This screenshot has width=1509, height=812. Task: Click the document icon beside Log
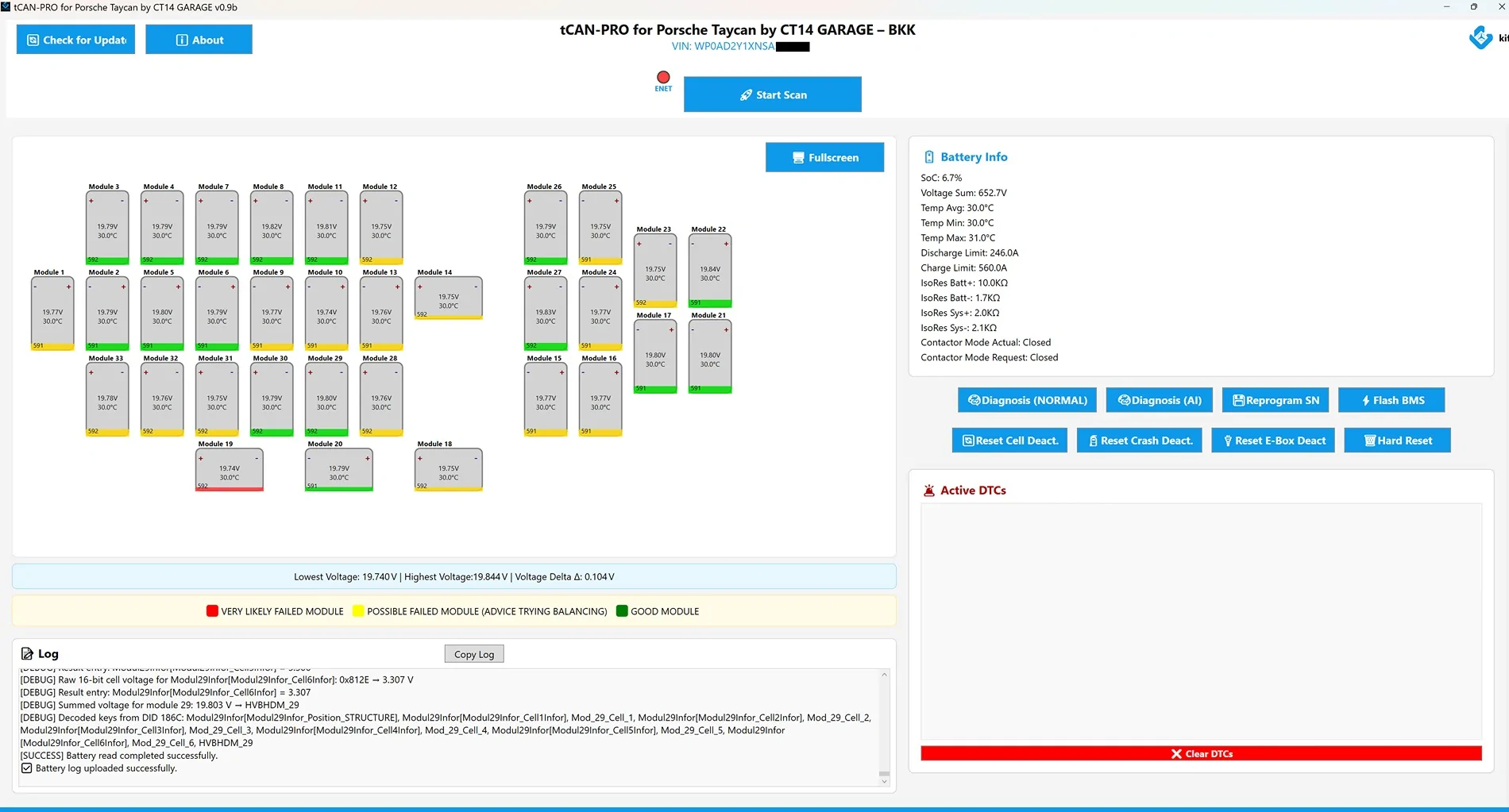click(26, 653)
